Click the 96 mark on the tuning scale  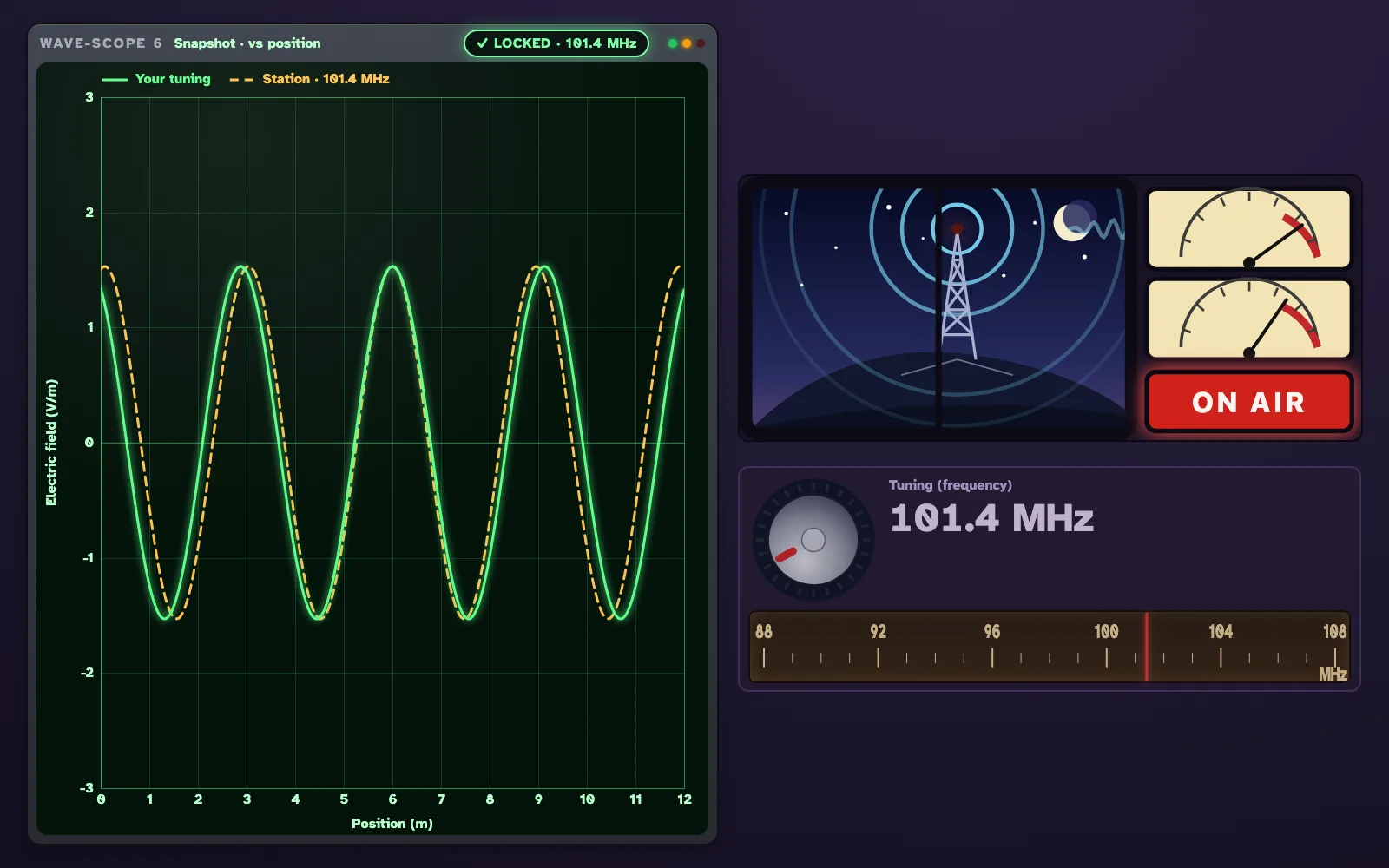point(992,632)
